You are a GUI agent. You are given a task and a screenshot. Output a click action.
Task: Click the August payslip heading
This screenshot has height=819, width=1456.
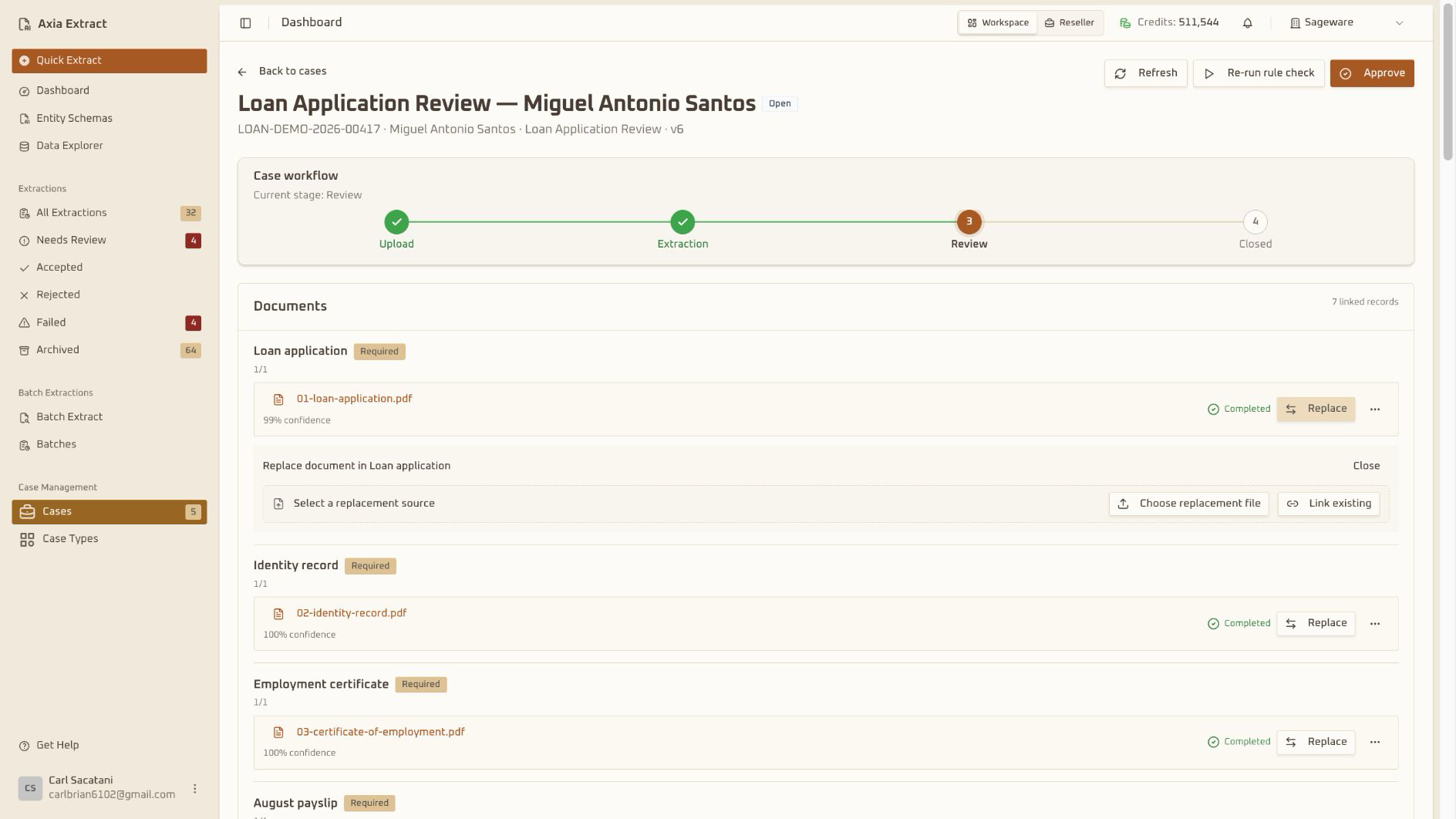click(295, 804)
